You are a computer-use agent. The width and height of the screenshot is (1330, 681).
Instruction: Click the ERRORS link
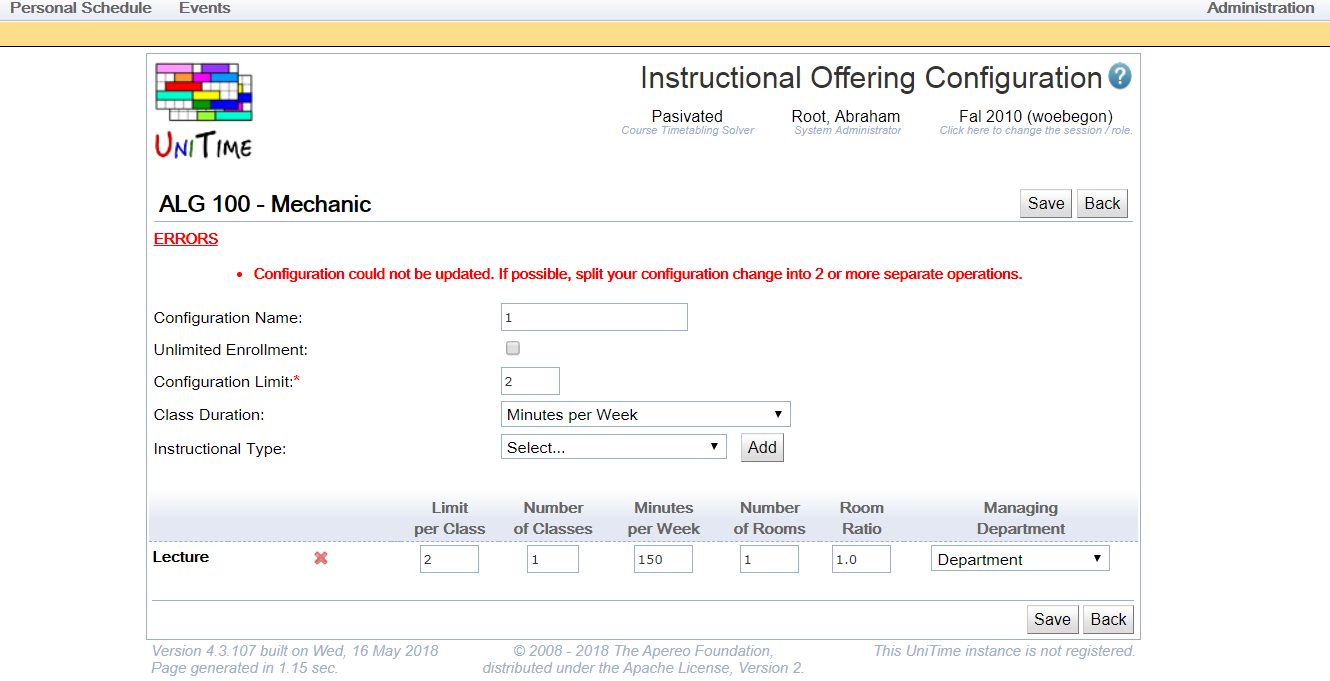(185, 238)
